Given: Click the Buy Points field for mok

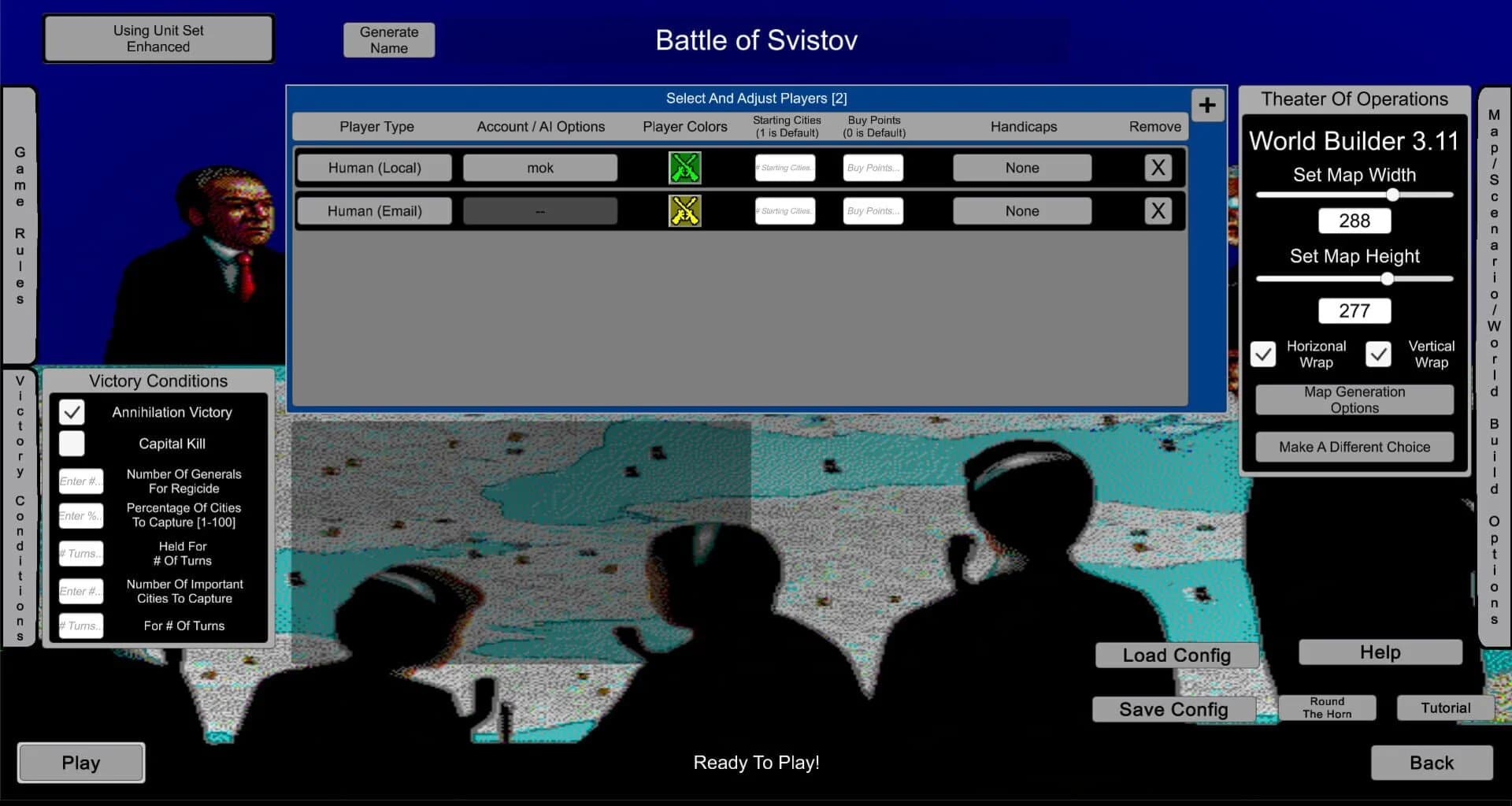Looking at the screenshot, I should point(872,167).
